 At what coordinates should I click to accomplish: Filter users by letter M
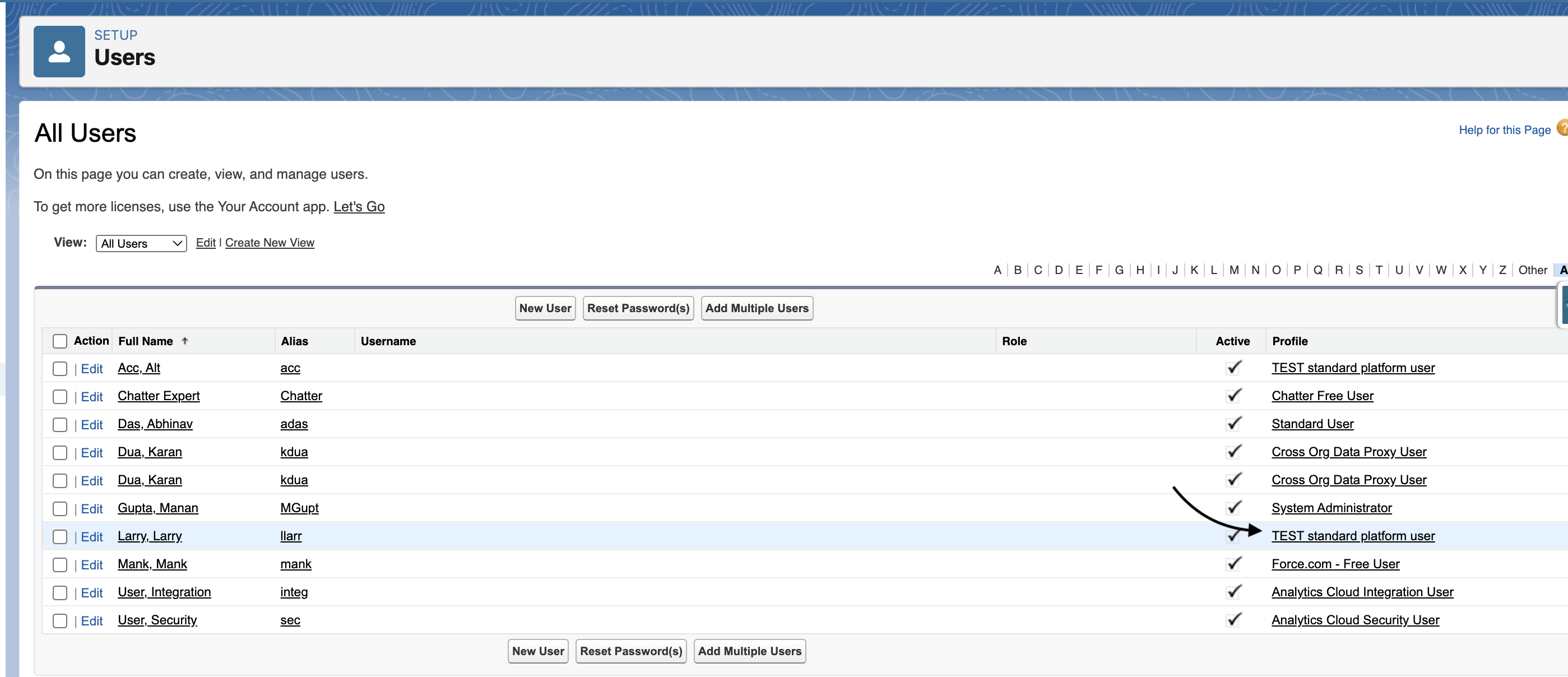click(1234, 270)
